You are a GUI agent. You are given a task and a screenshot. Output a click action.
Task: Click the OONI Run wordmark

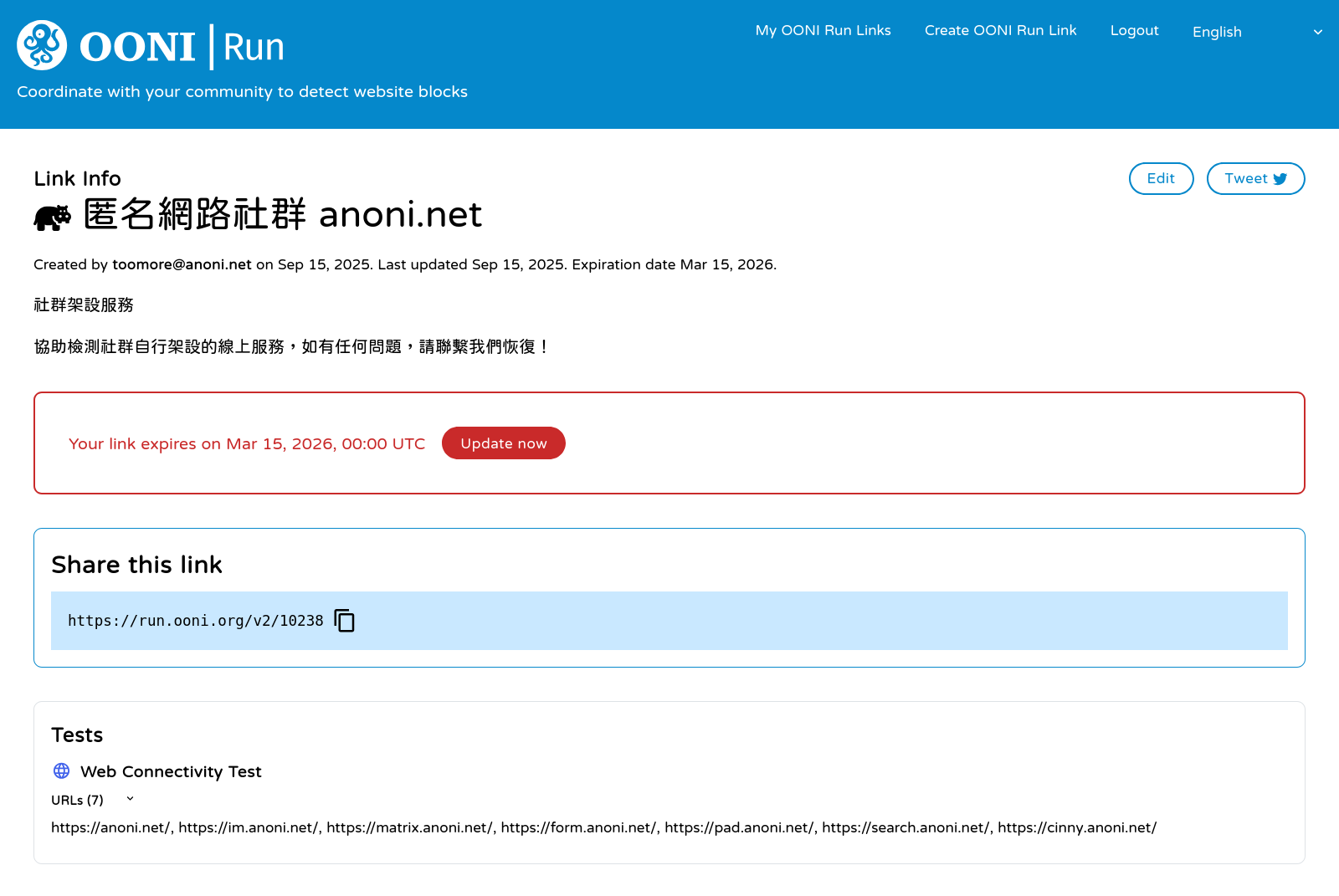[182, 47]
